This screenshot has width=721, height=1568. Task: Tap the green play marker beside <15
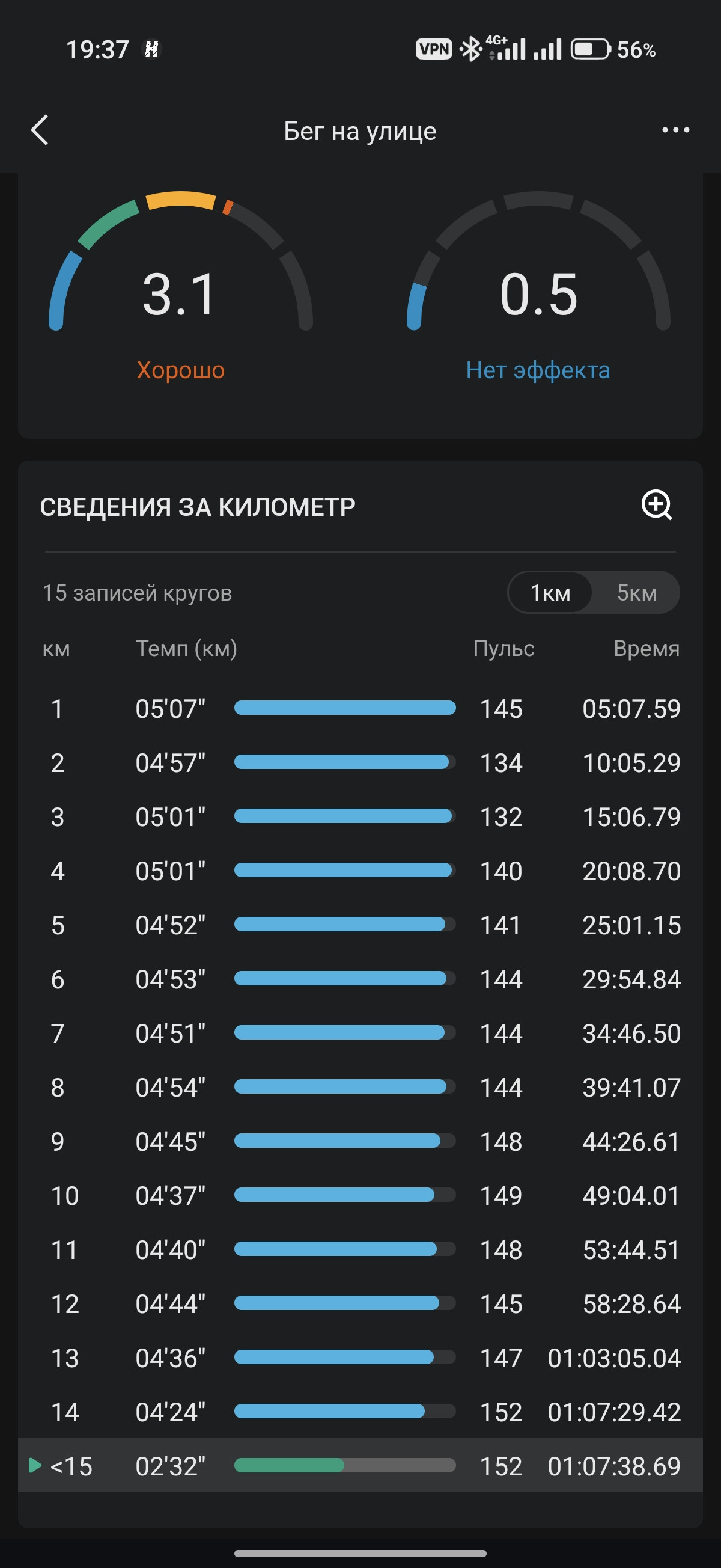(x=35, y=1465)
